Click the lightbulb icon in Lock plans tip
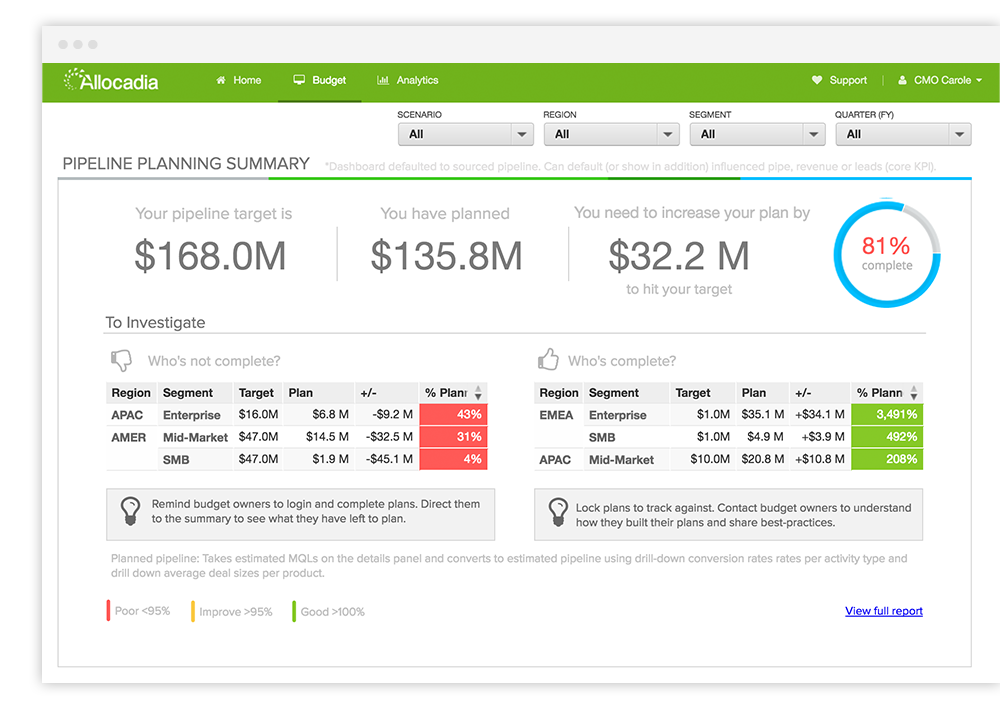 pos(558,512)
